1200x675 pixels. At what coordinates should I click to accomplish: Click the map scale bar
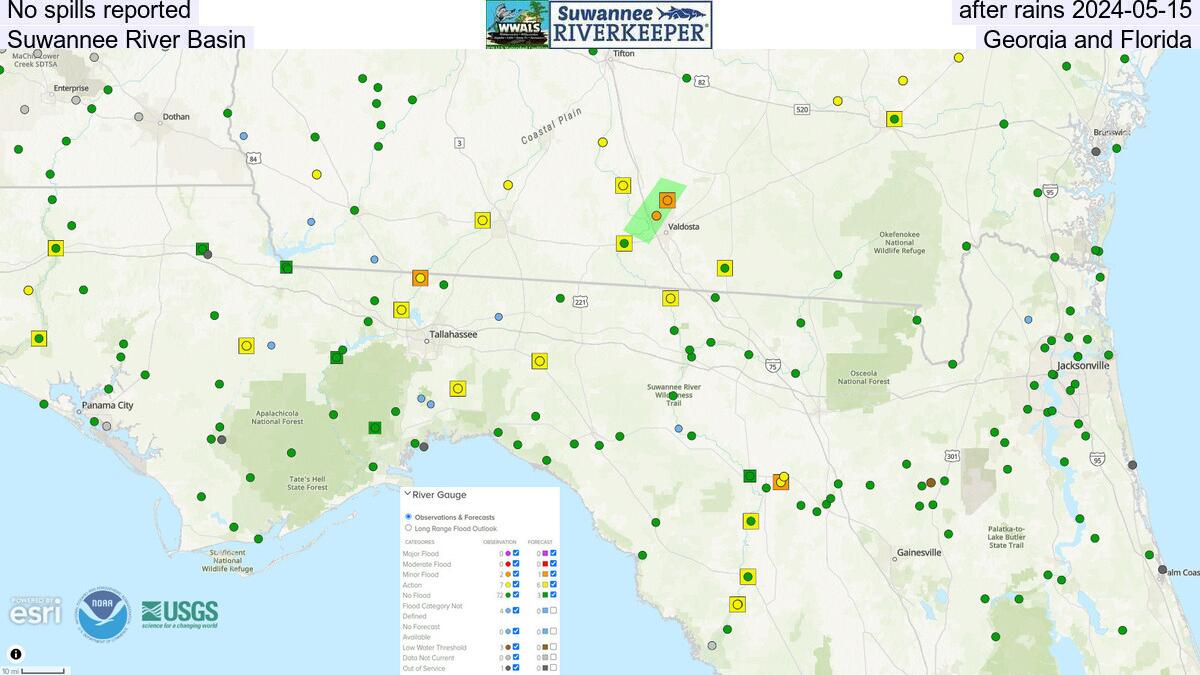click(x=36, y=670)
